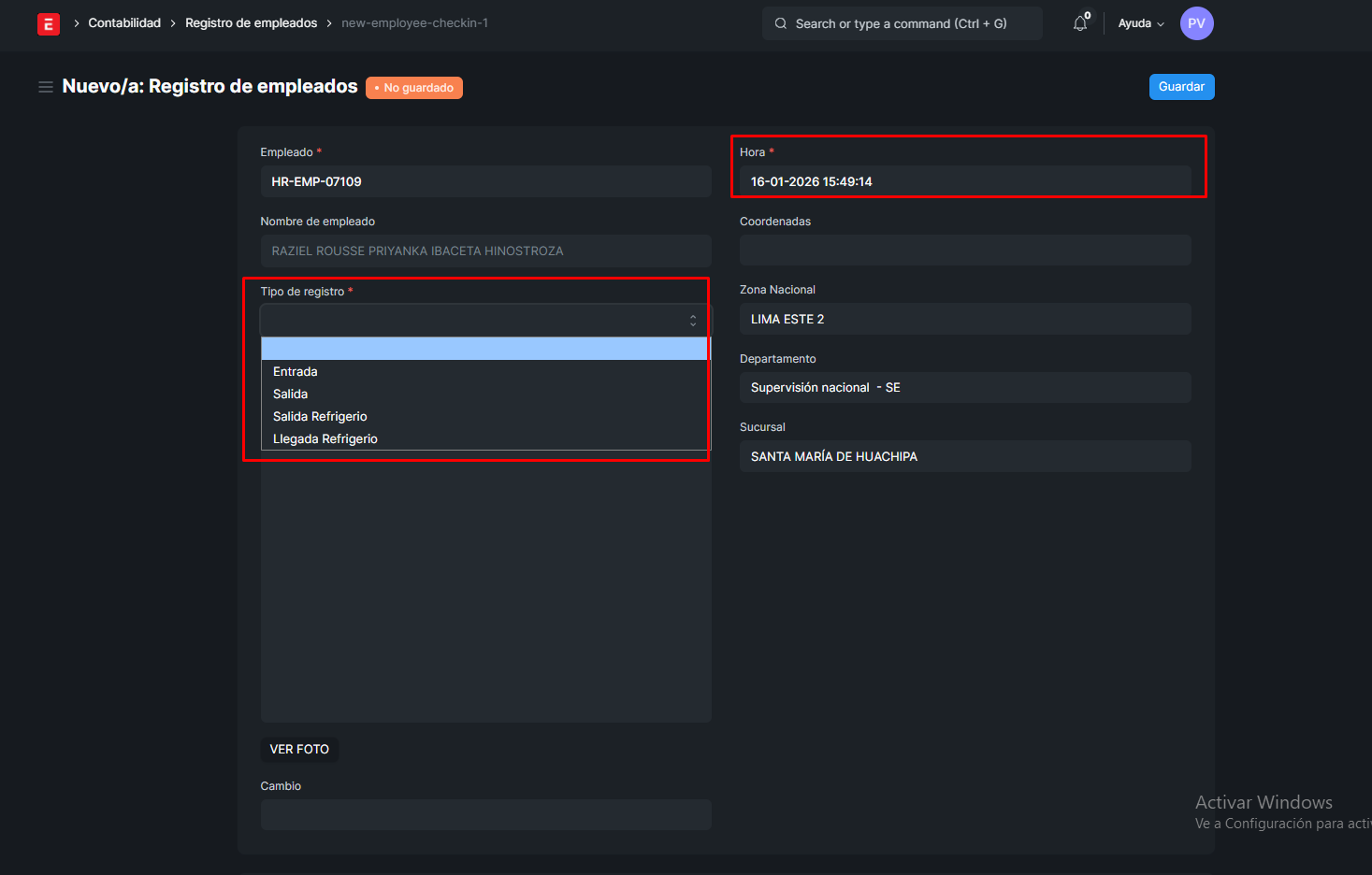
Task: Open the Tipo de registro select box
Action: pos(484,321)
